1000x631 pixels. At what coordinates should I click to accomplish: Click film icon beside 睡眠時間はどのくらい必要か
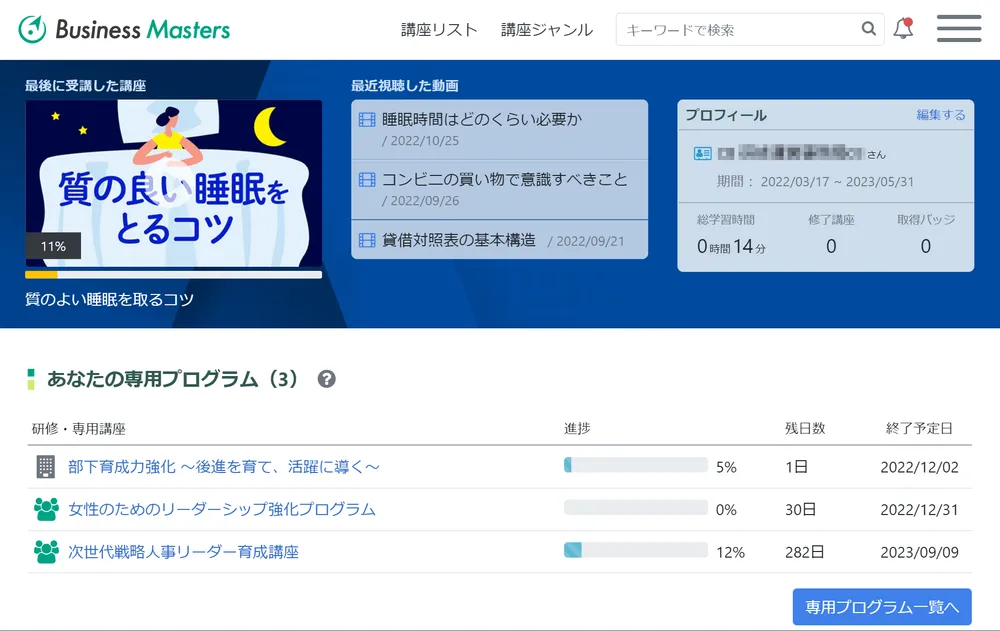367,119
